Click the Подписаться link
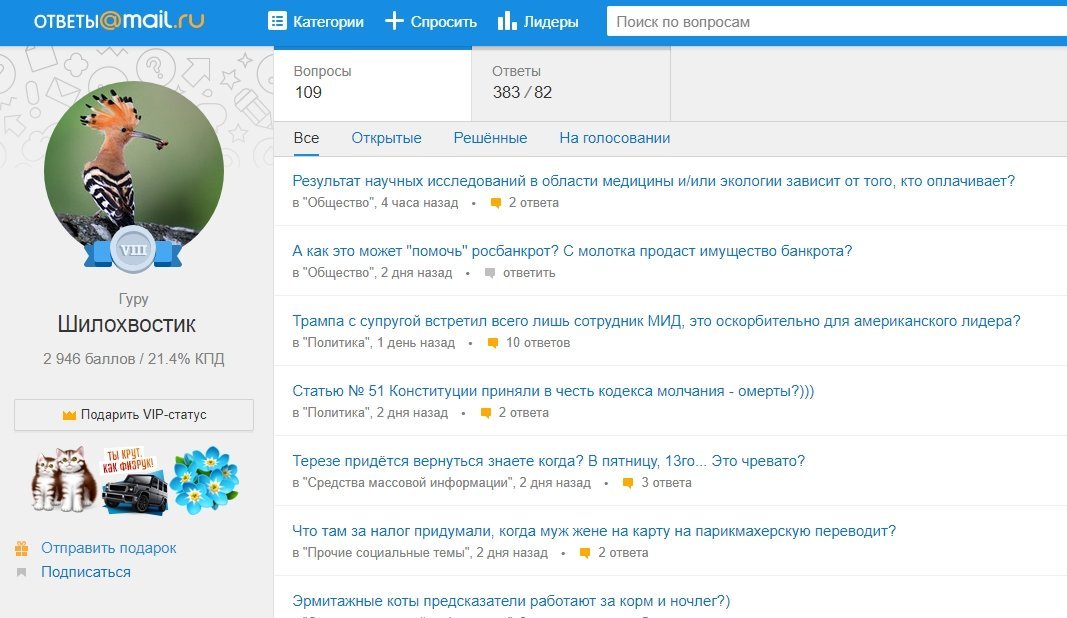 pos(86,572)
